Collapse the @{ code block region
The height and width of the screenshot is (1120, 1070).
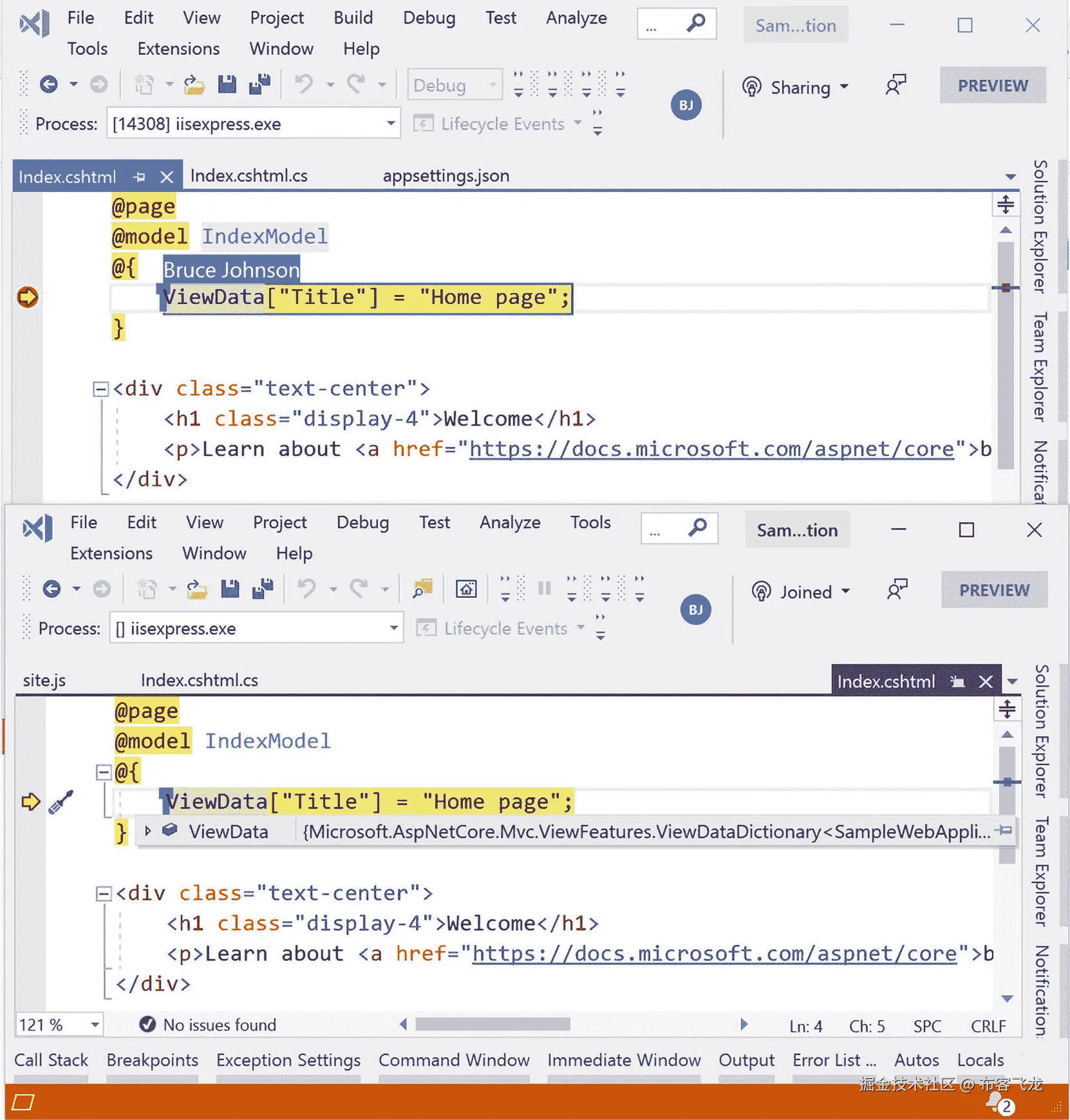pyautogui.click(x=103, y=772)
